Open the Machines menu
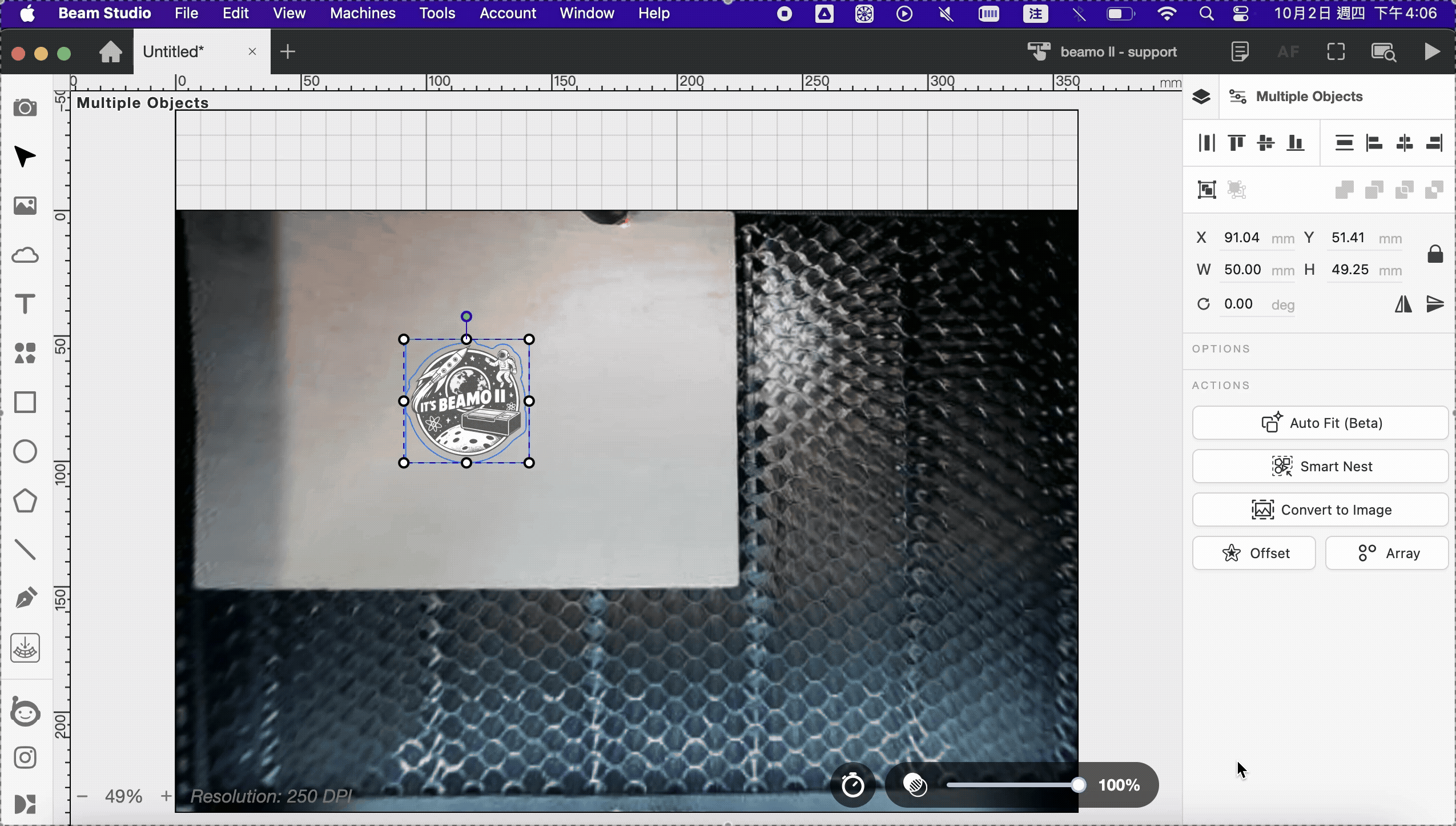Screen dimensions: 1456x826 click(363, 13)
